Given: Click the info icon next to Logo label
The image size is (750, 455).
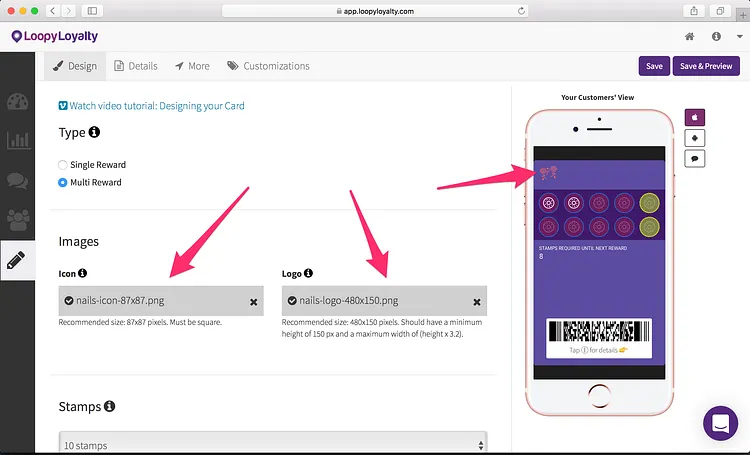Looking at the screenshot, I should 308,273.
